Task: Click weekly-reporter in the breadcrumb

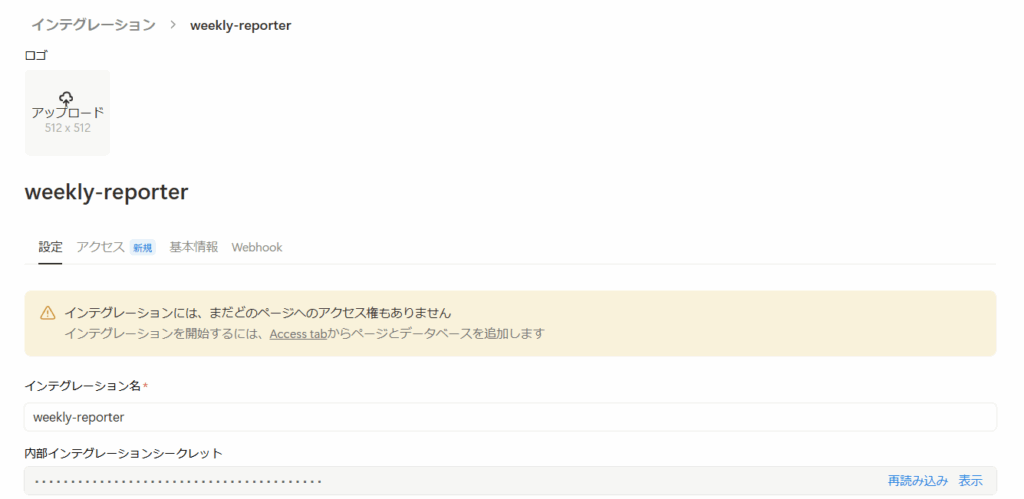Action: pos(240,25)
